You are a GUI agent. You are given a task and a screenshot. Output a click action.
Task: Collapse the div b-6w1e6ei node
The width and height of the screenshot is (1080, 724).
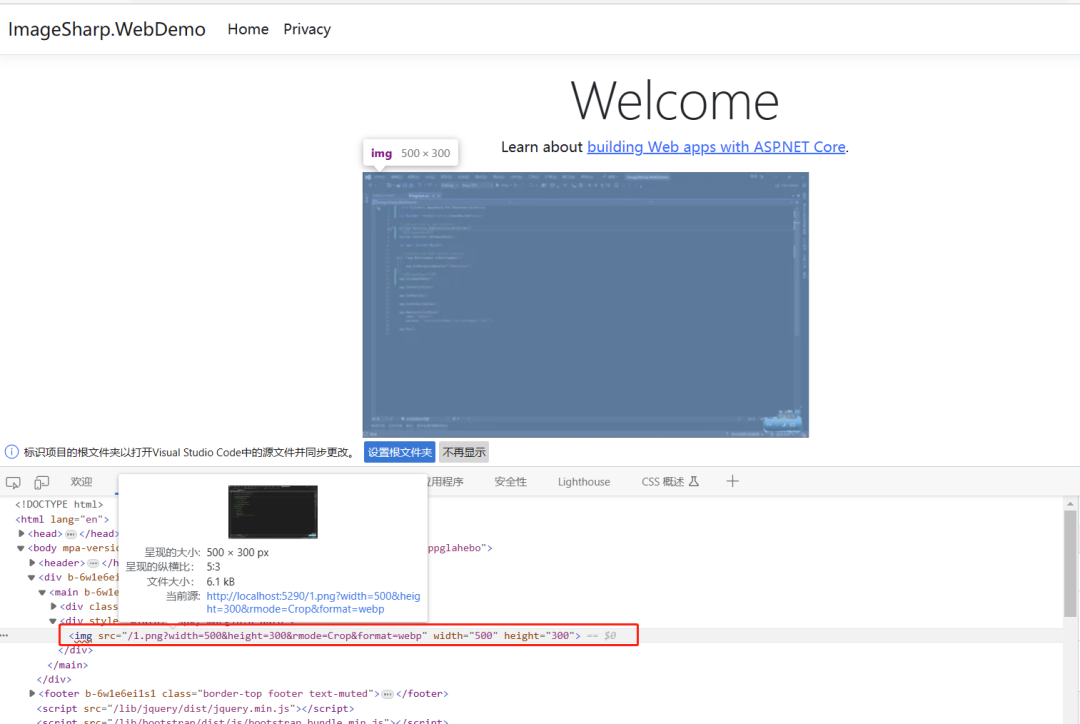click(x=32, y=578)
